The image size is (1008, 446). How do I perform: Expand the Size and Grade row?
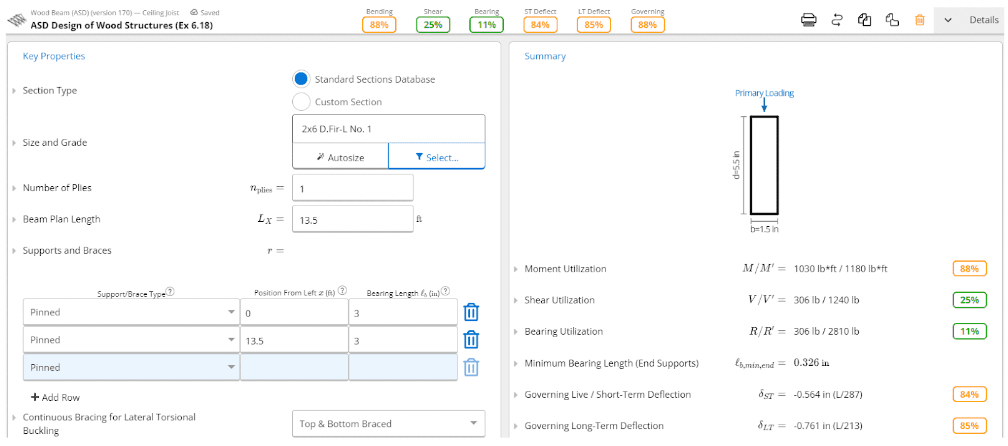point(14,143)
